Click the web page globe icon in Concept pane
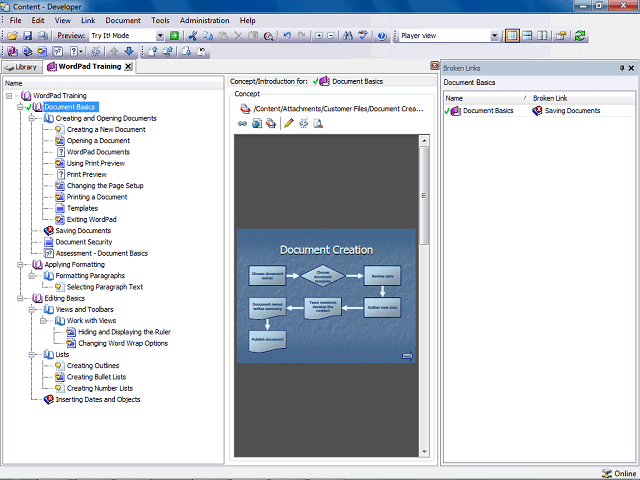 click(257, 123)
